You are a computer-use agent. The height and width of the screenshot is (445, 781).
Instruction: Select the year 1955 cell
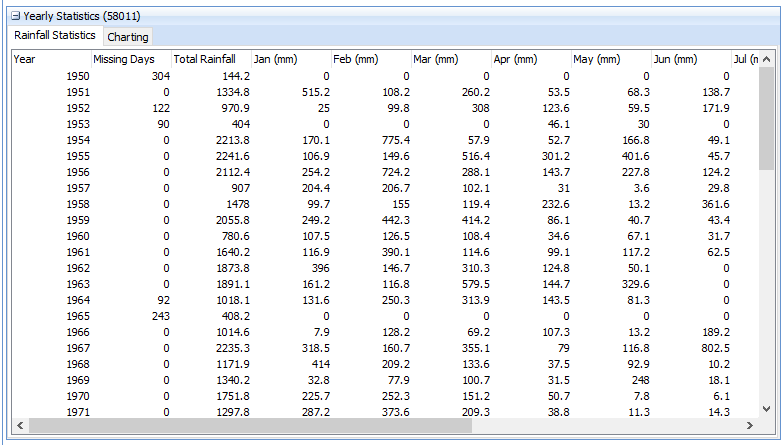click(x=78, y=156)
